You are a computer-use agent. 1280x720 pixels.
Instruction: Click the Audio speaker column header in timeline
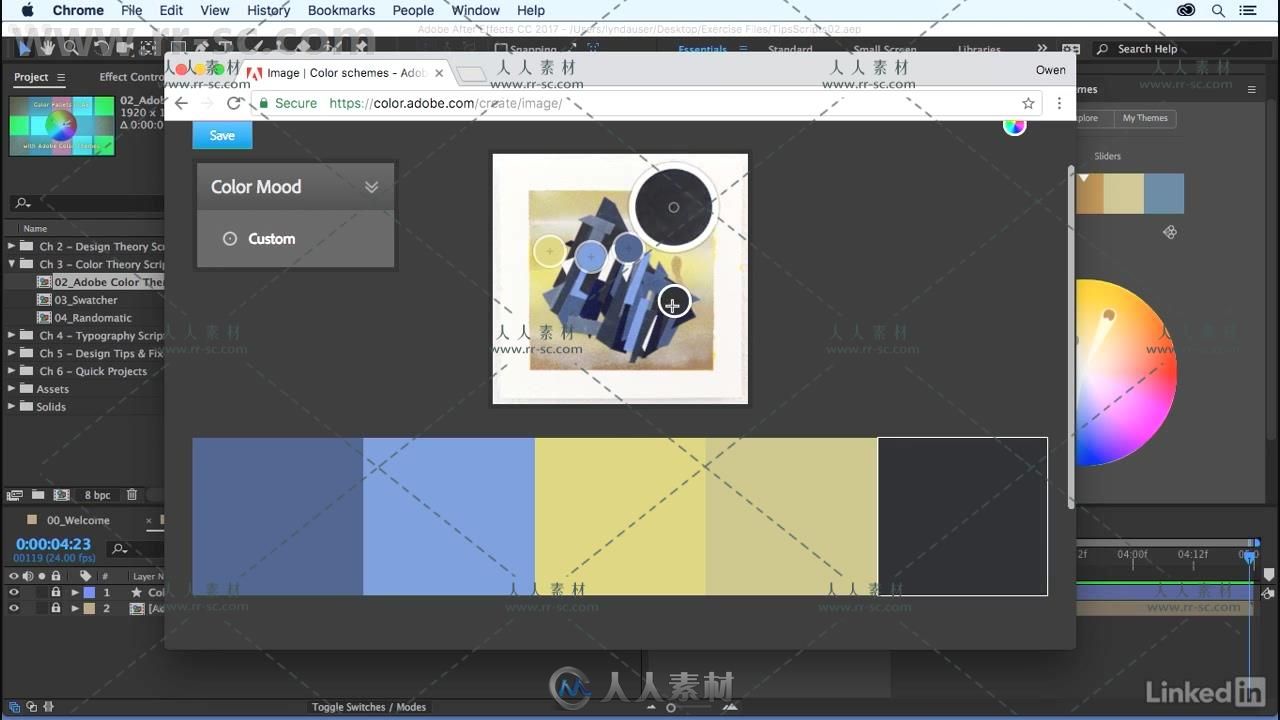(28, 576)
